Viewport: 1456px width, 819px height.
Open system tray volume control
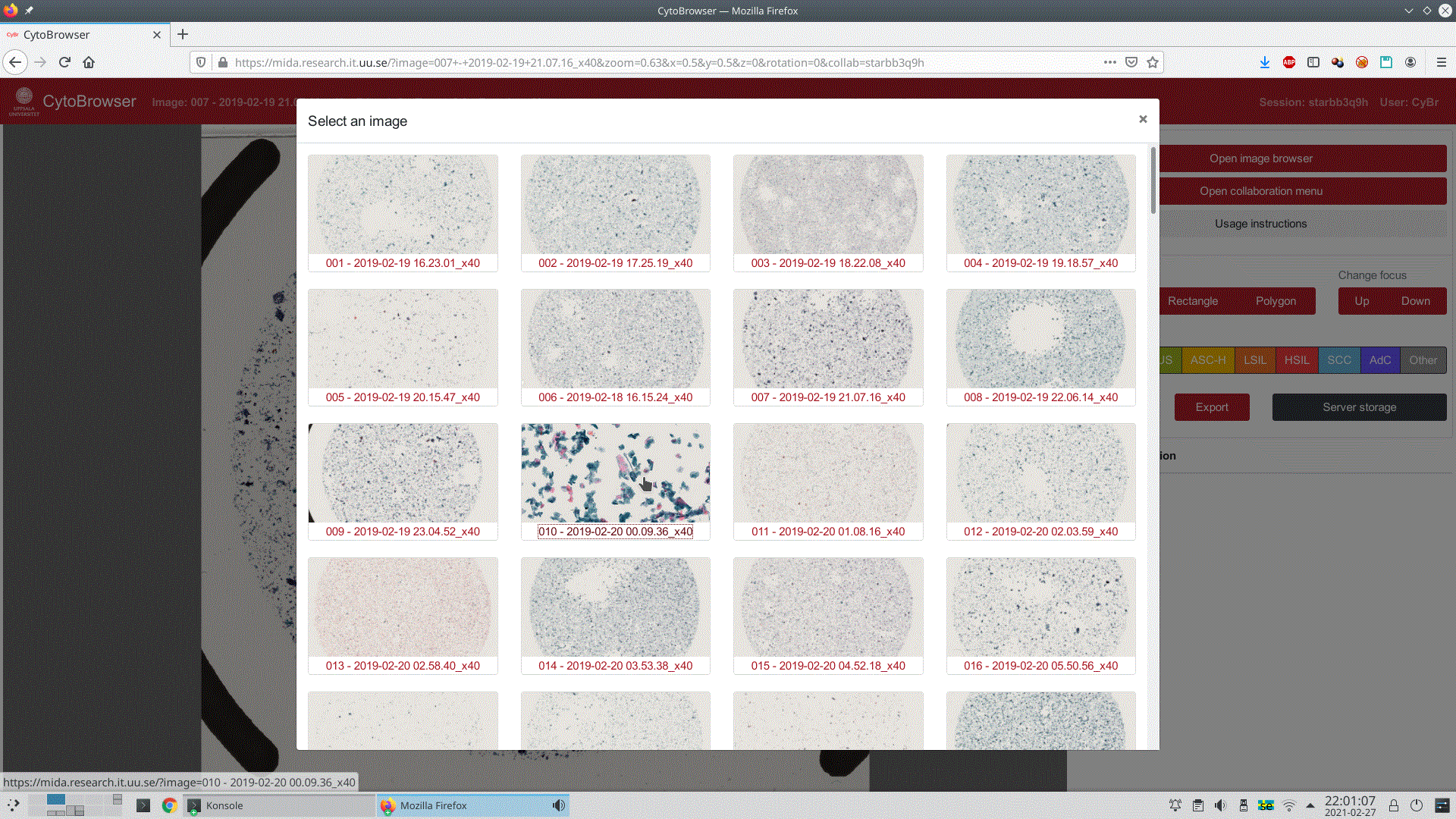[1220, 805]
